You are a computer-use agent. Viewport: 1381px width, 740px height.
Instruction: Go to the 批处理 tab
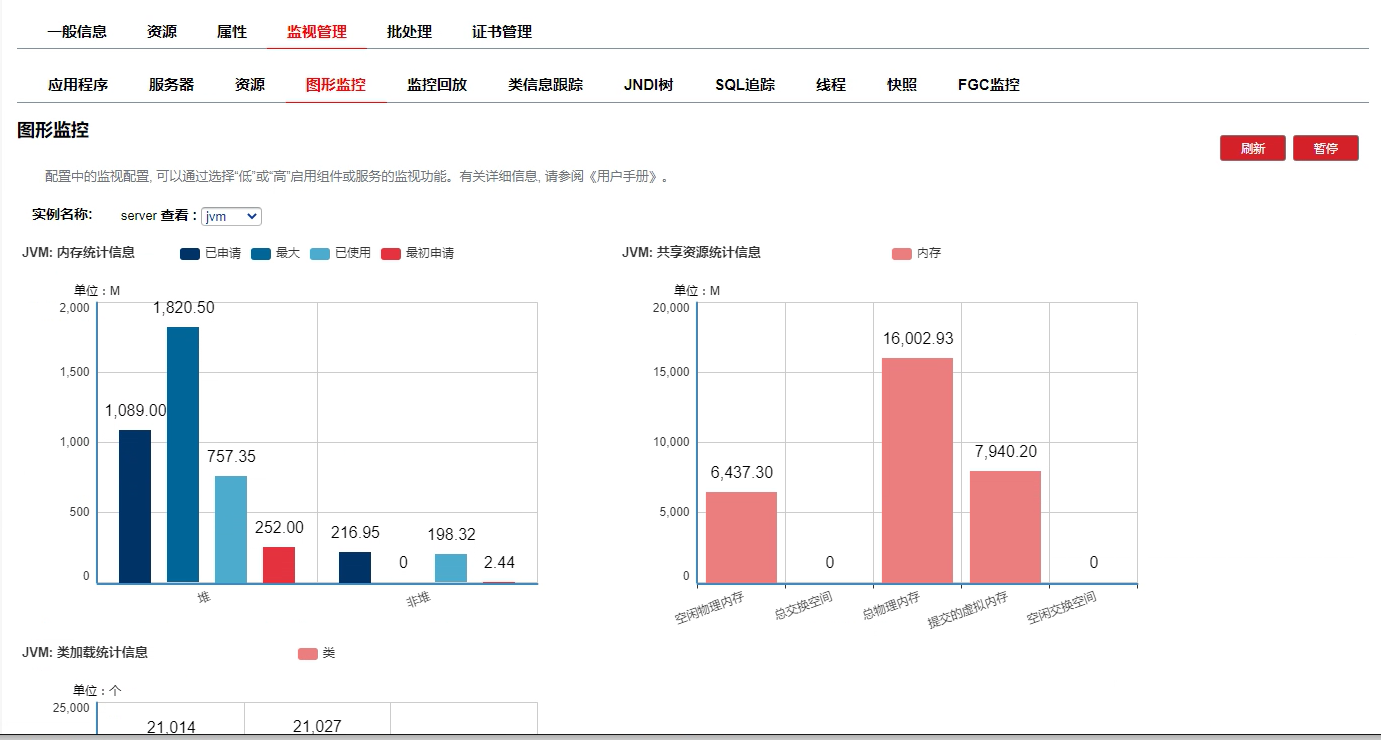click(409, 32)
